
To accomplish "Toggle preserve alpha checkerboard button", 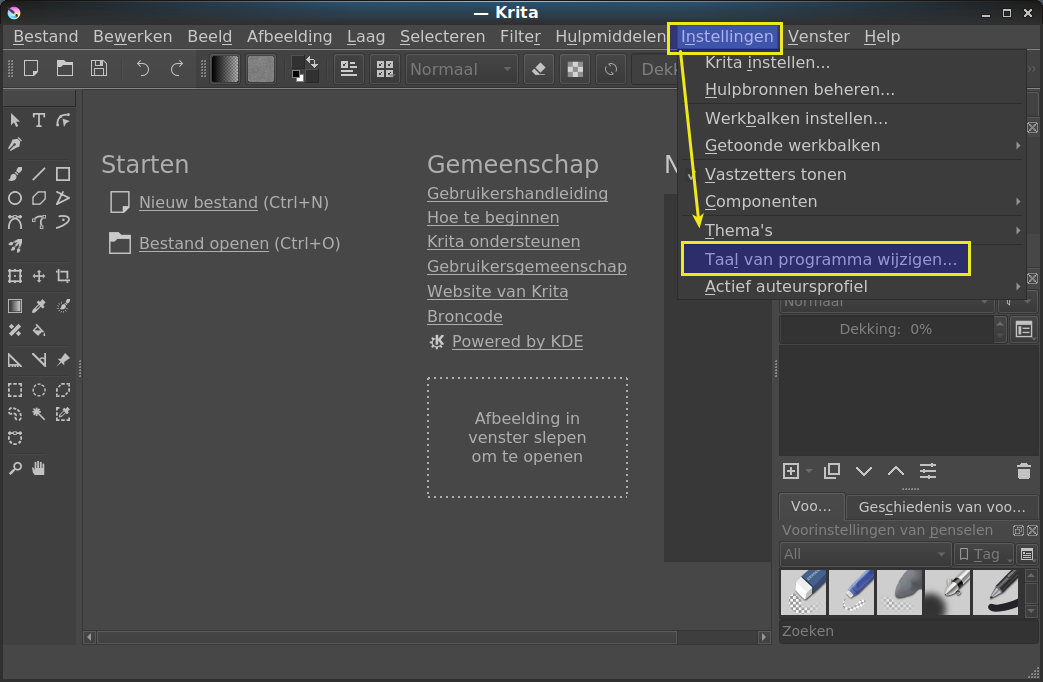I will click(575, 69).
